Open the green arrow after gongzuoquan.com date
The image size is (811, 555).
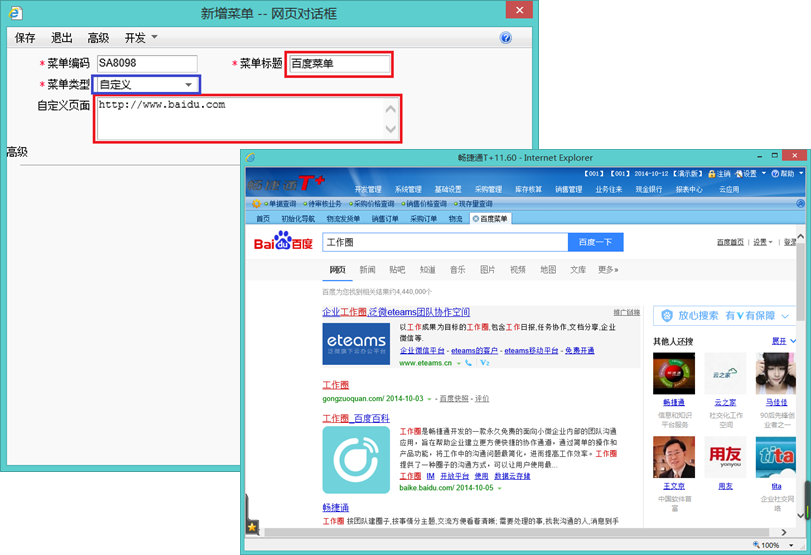[429, 399]
